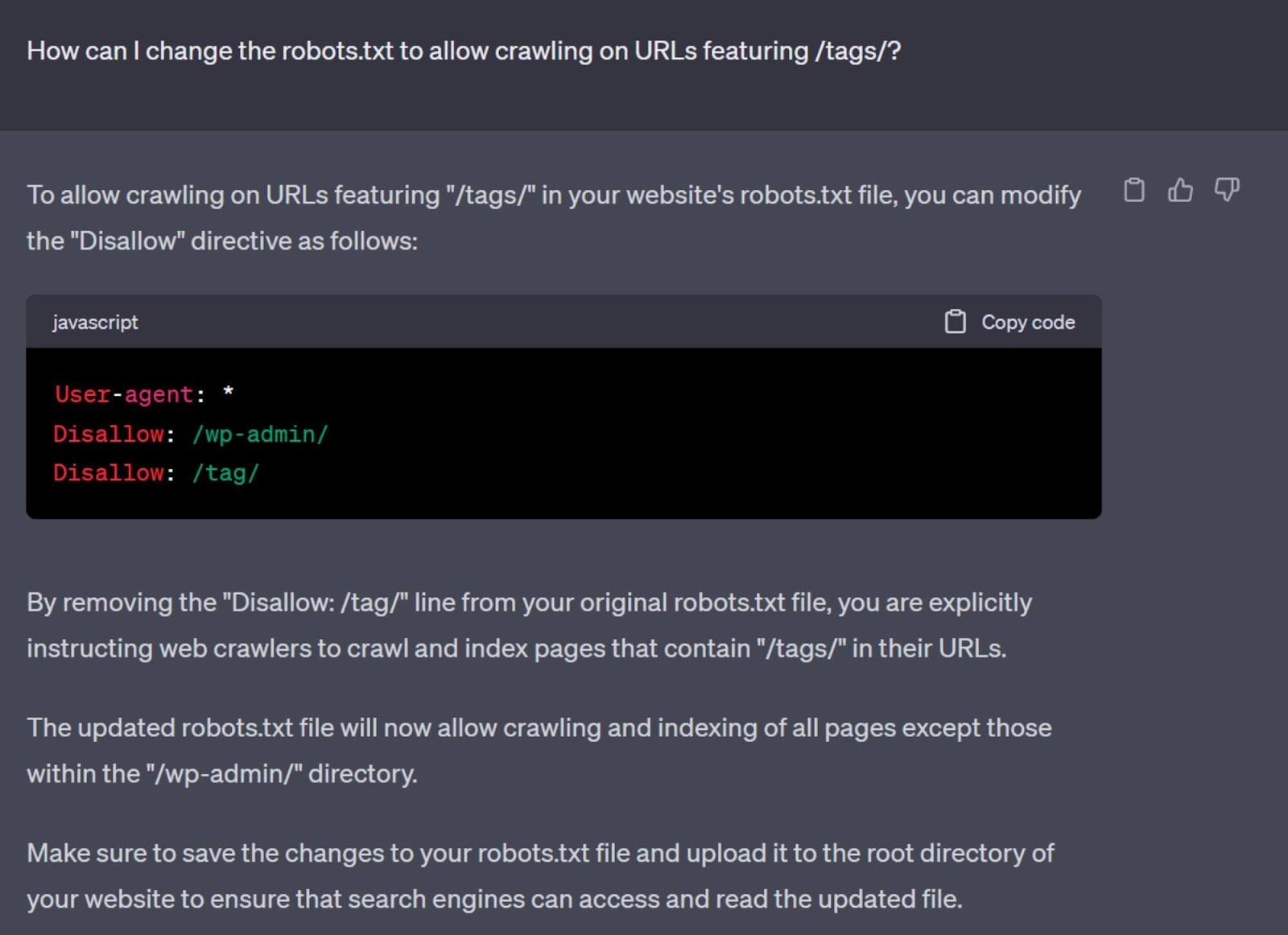Click the paragraph starting 'The updated robots.txt'

click(539, 728)
